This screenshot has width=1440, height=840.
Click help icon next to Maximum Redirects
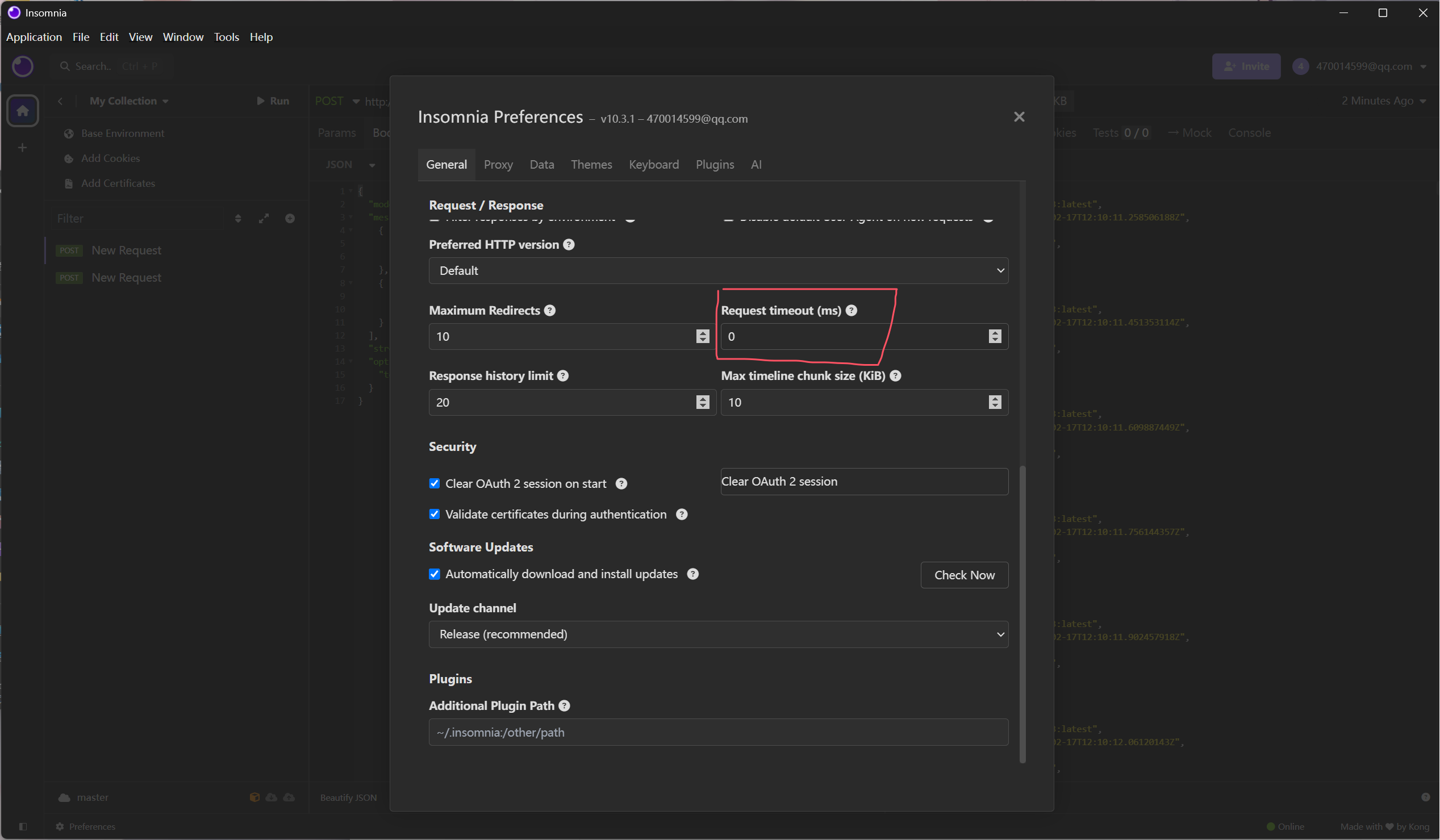pyautogui.click(x=550, y=310)
